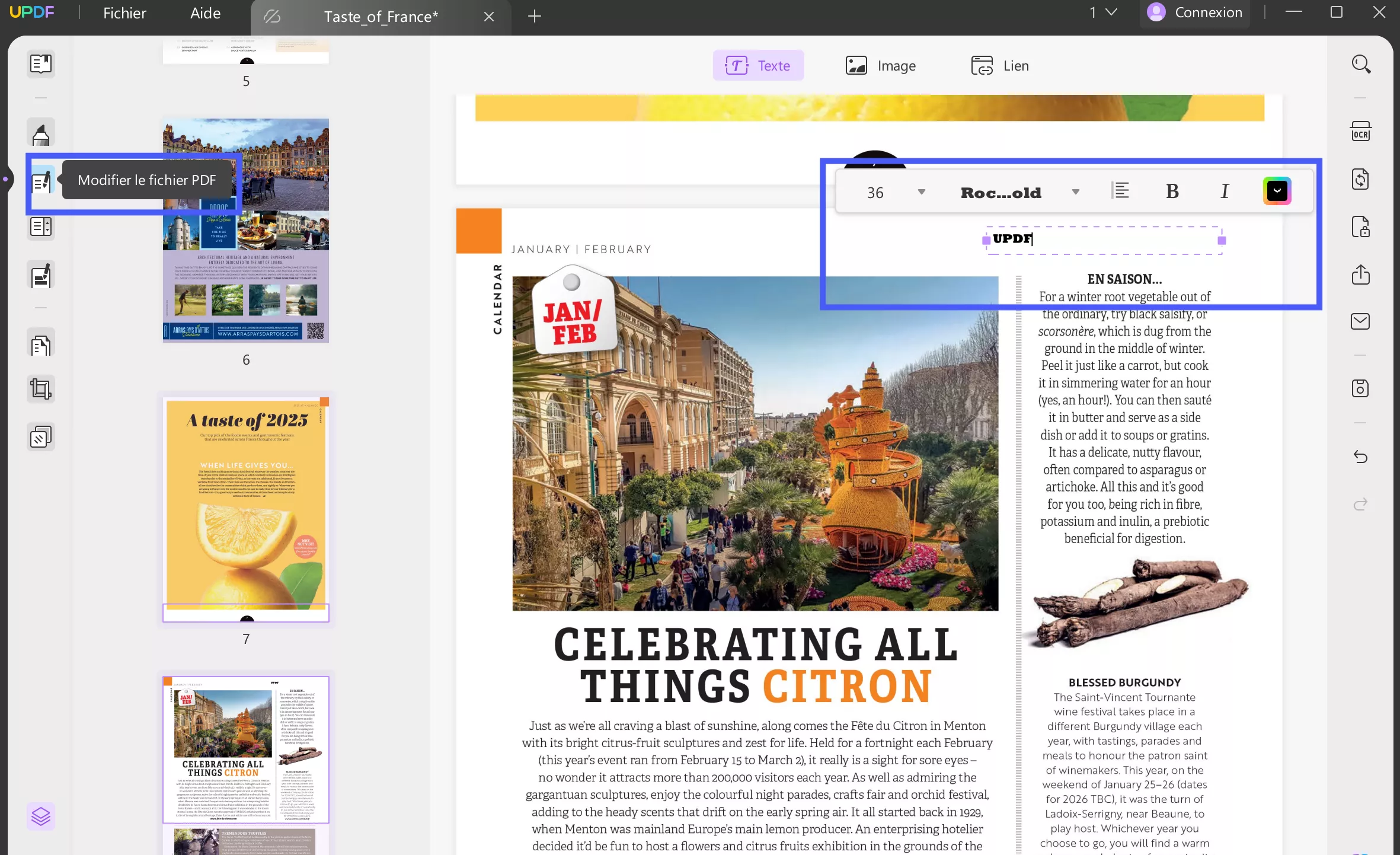This screenshot has width=1400, height=855.
Task: Toggle the layers panel at bottom left
Action: [41, 816]
